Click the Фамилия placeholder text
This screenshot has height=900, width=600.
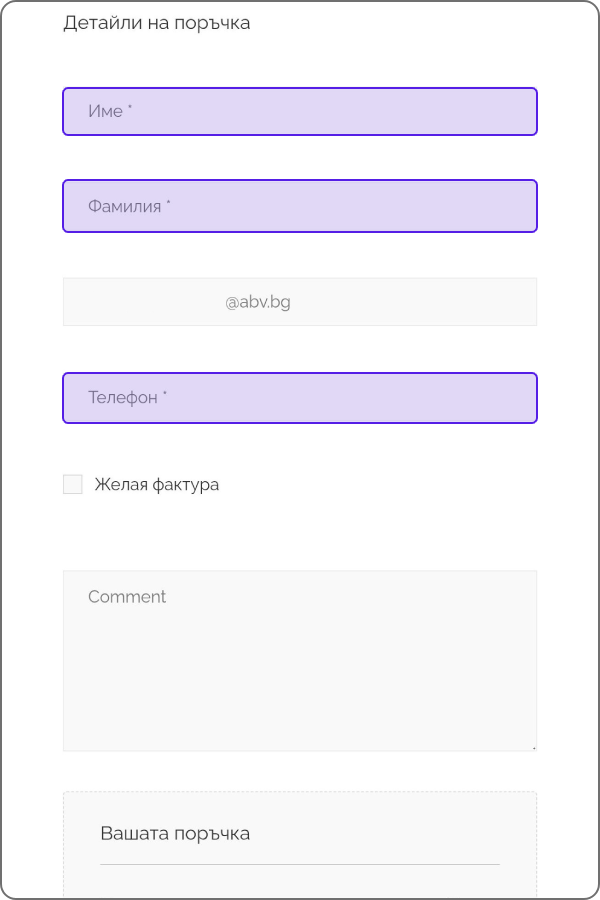pos(124,207)
